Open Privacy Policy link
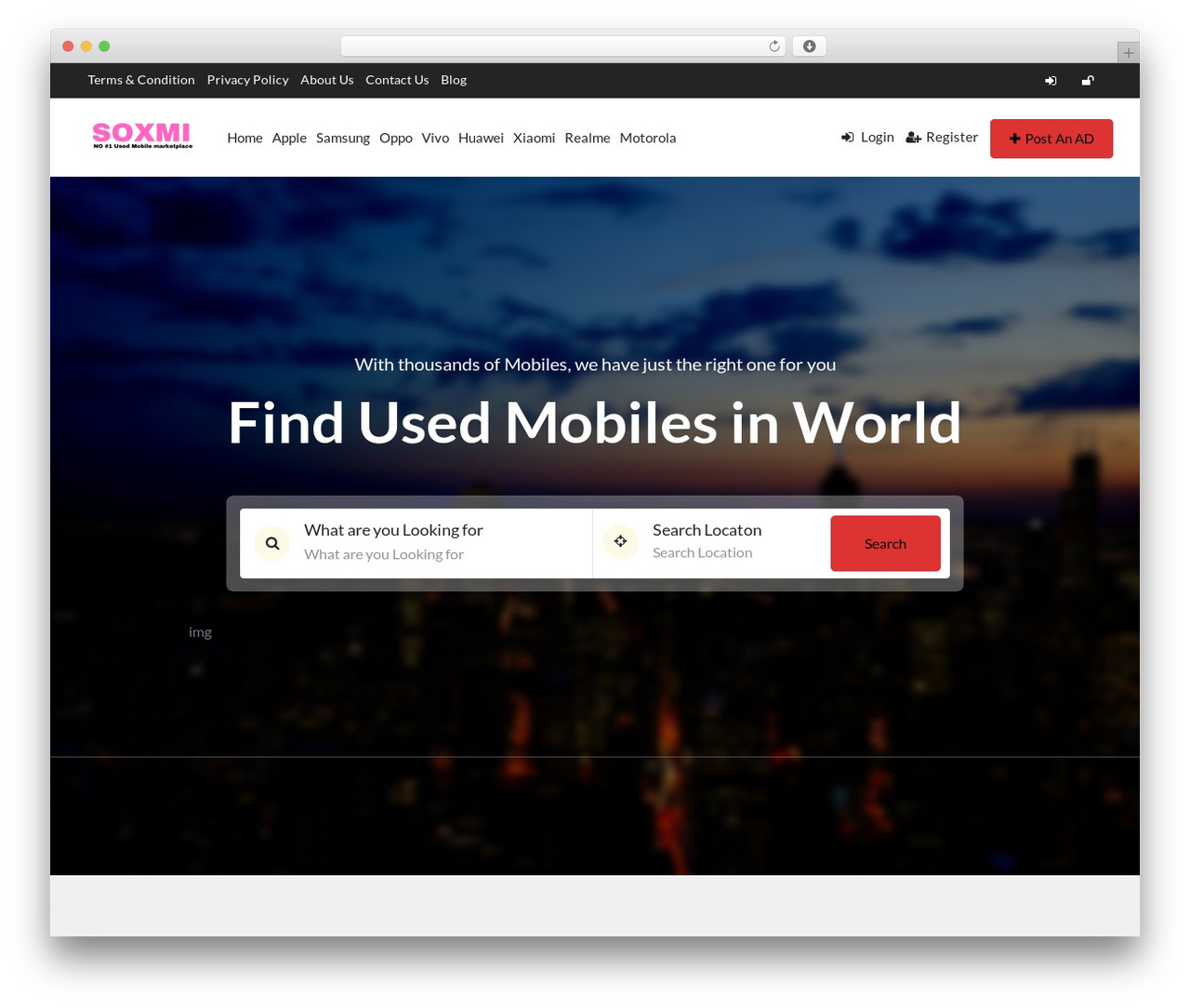Screen dimensions: 1190x1008 click(247, 80)
